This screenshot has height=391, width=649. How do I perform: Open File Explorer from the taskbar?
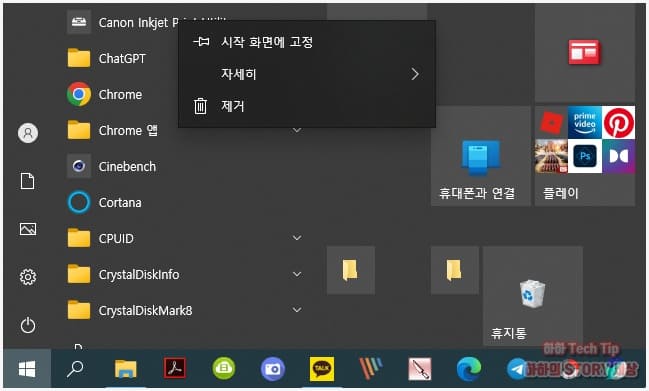125,369
